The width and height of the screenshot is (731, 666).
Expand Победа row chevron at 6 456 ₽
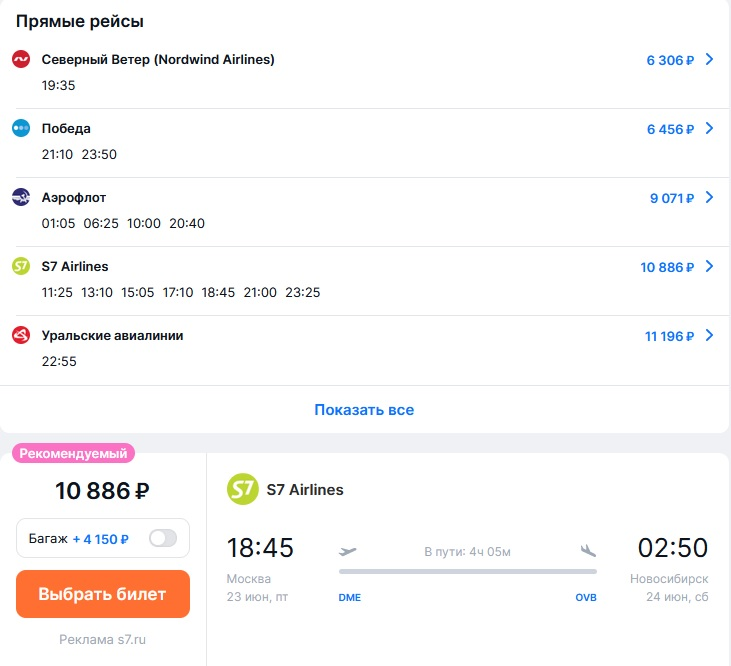[710, 128]
